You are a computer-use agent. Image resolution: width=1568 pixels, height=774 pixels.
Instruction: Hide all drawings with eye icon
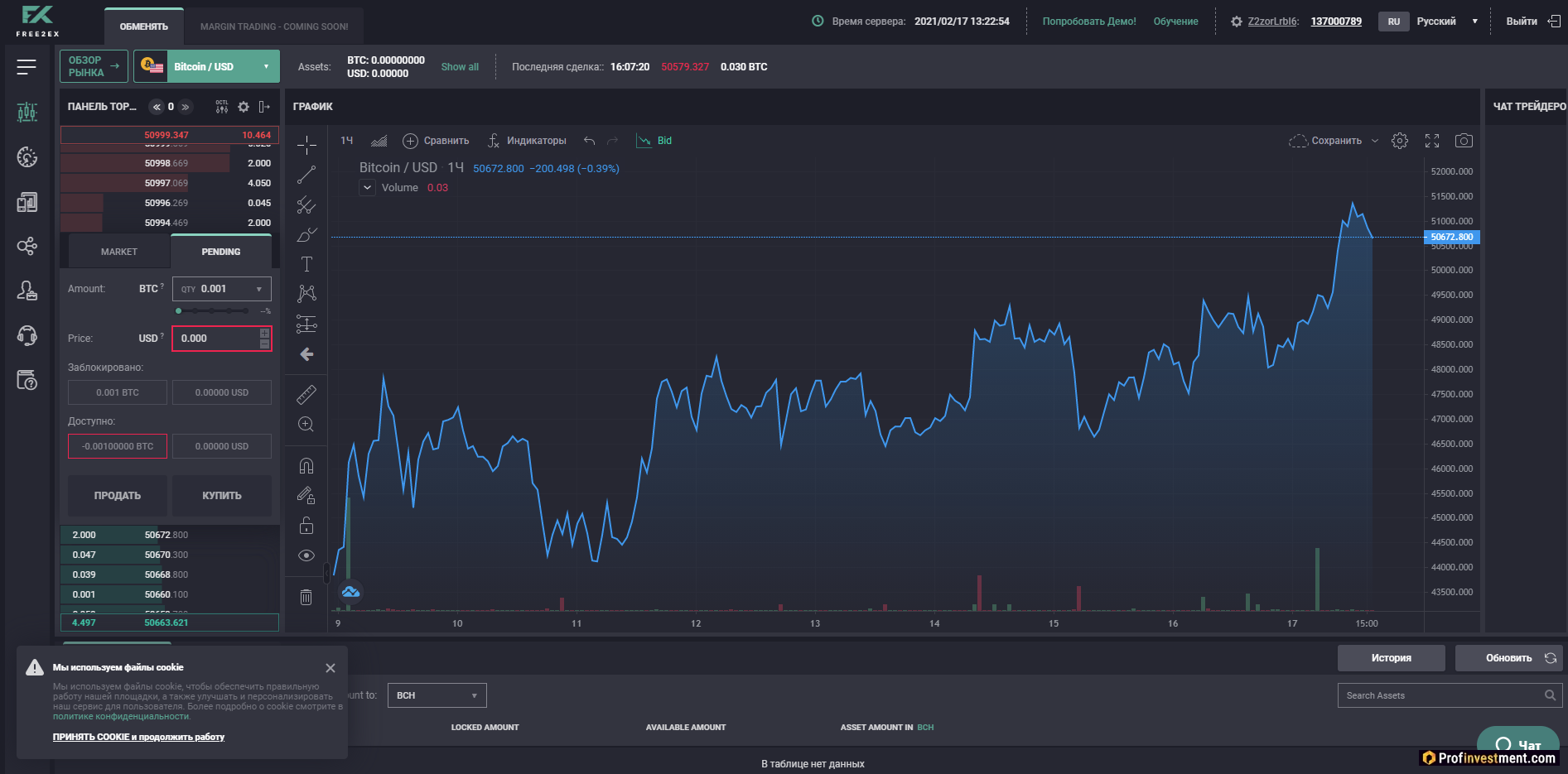coord(306,555)
